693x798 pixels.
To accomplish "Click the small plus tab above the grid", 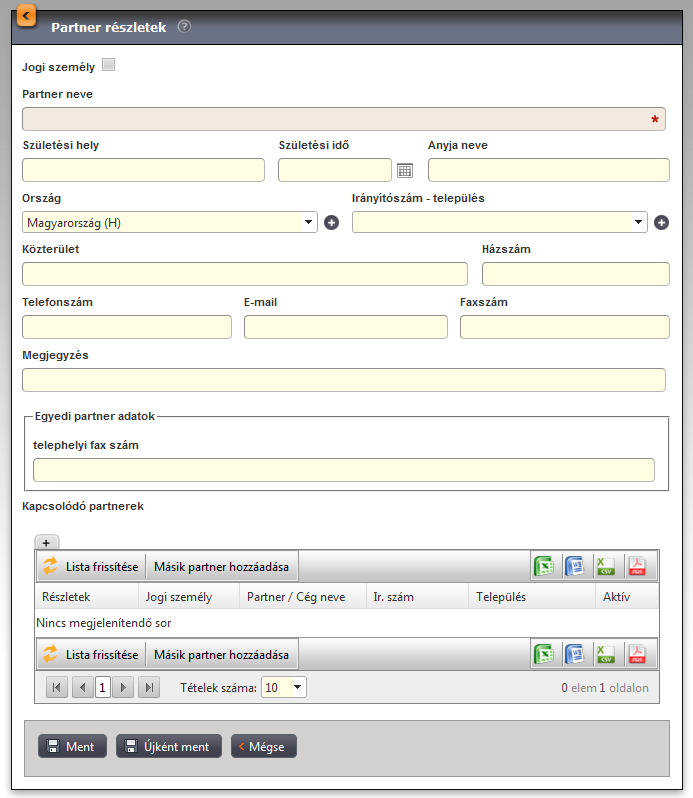I will point(46,543).
